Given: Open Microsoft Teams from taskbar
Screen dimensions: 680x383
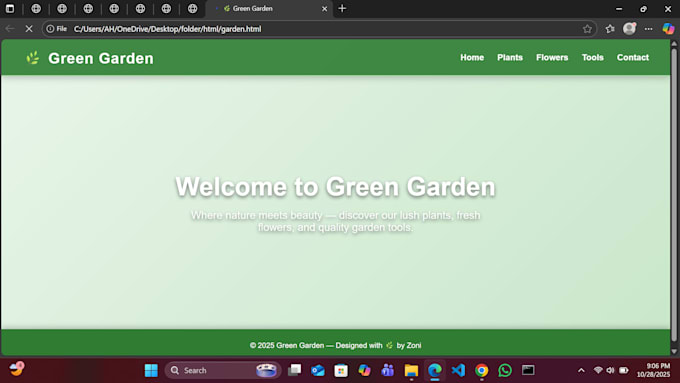Looking at the screenshot, I should pos(388,370).
